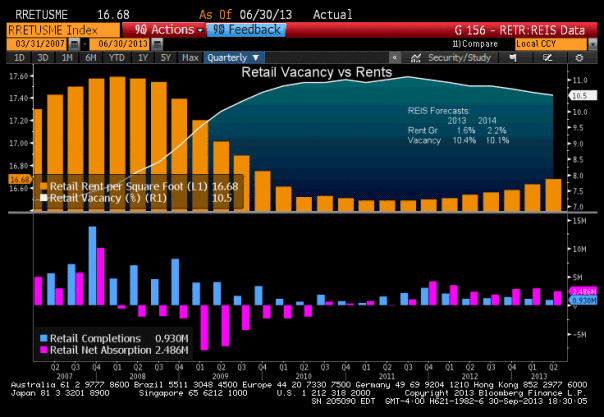Click the Local CCY field
The image size is (604, 417).
551,44
